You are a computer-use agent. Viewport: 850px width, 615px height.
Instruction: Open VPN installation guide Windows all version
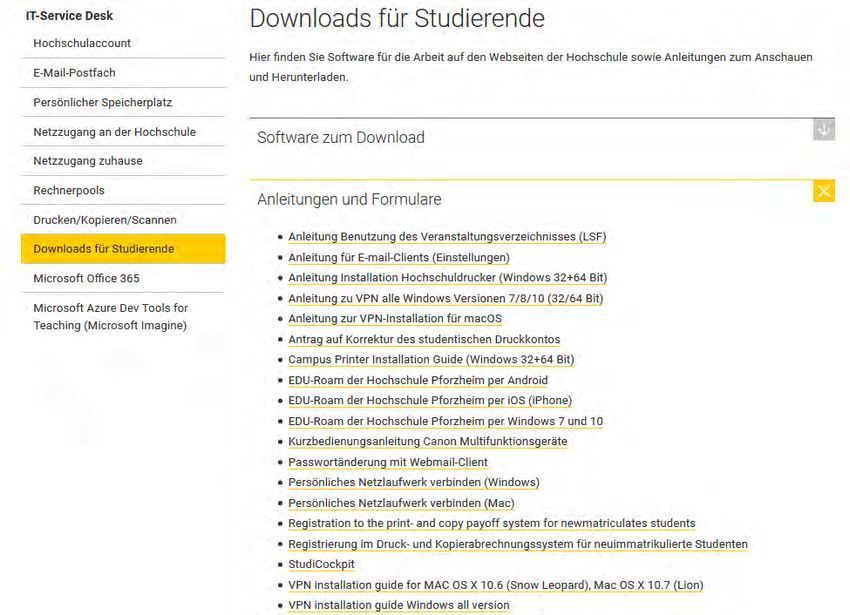coord(398,605)
